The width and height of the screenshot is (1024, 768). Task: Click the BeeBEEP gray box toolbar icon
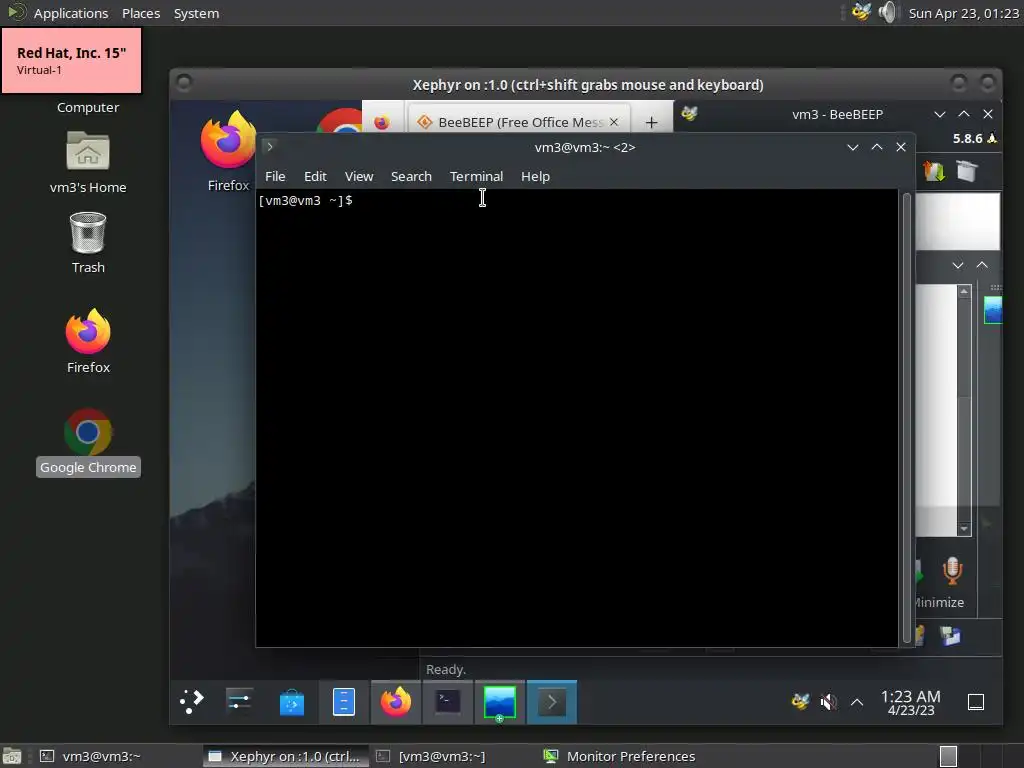click(967, 172)
